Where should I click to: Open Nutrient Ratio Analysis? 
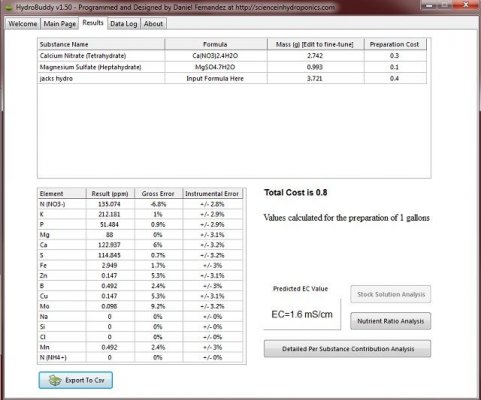click(390, 321)
